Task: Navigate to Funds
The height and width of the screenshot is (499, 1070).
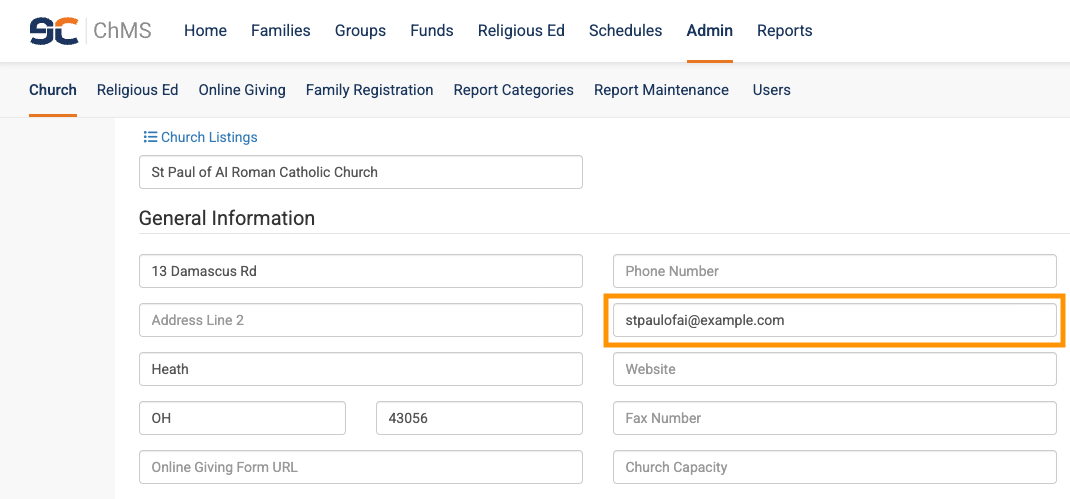Action: (x=431, y=31)
